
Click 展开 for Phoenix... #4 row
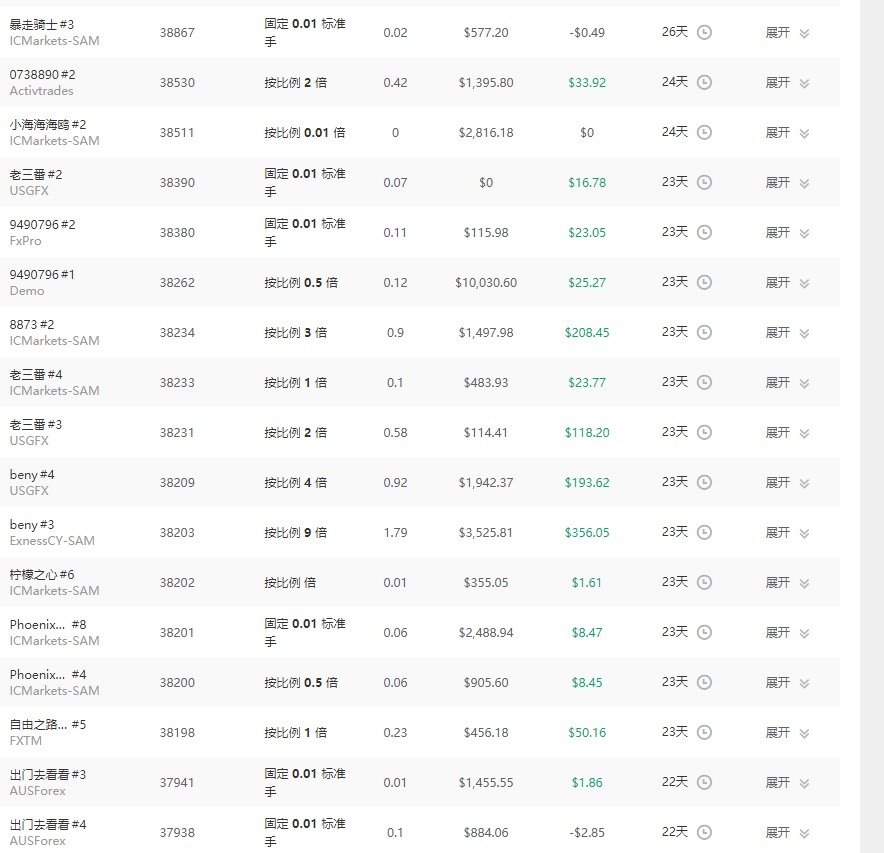777,682
